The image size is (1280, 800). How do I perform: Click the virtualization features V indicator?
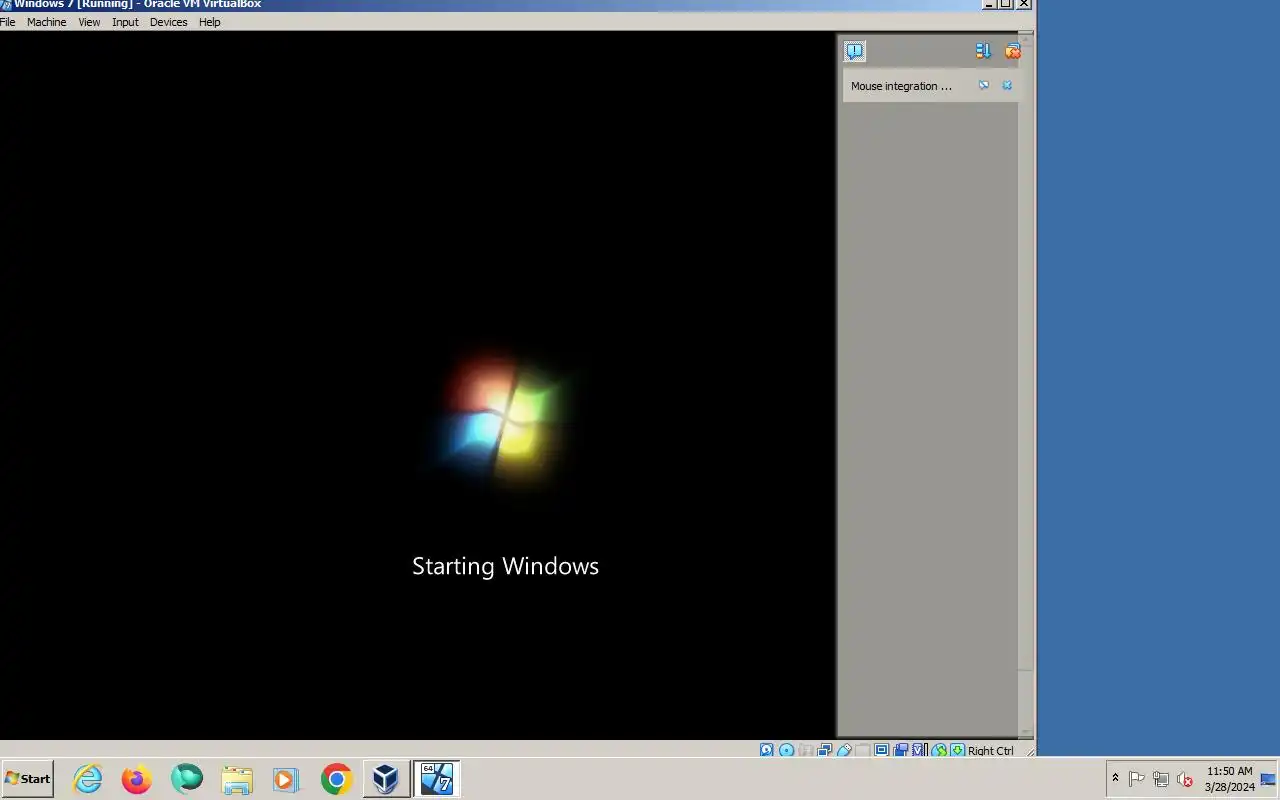(x=919, y=750)
